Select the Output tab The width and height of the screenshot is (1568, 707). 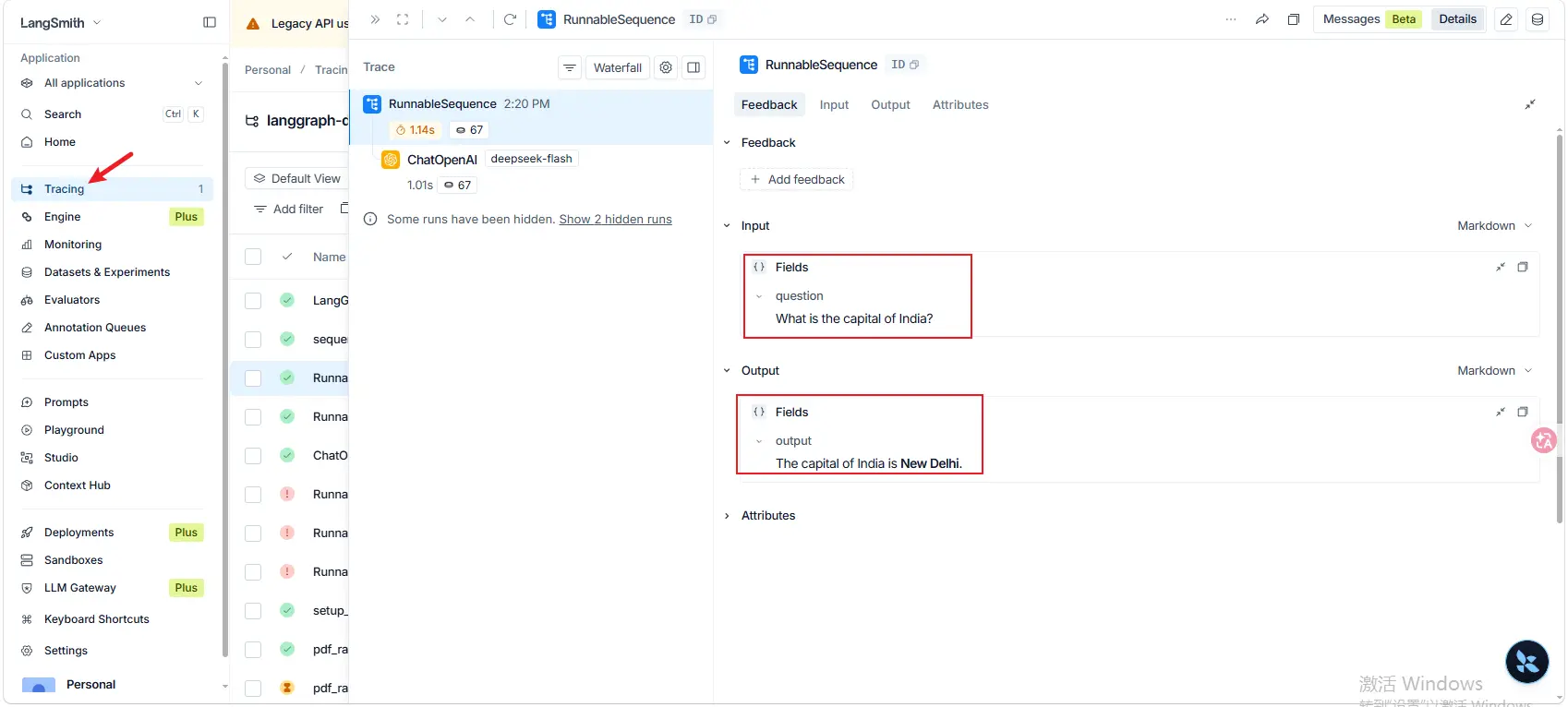[x=890, y=104]
